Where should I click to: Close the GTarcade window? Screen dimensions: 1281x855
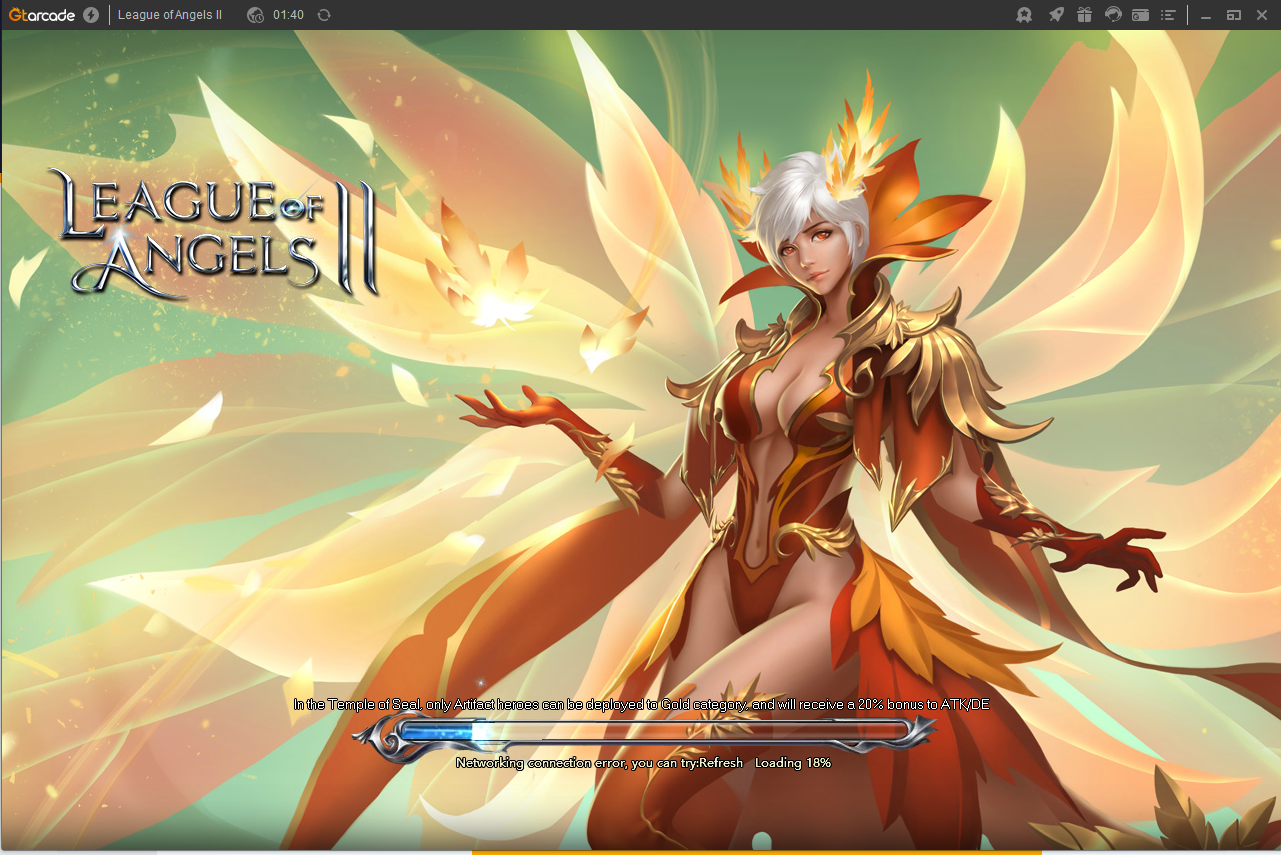[1261, 15]
